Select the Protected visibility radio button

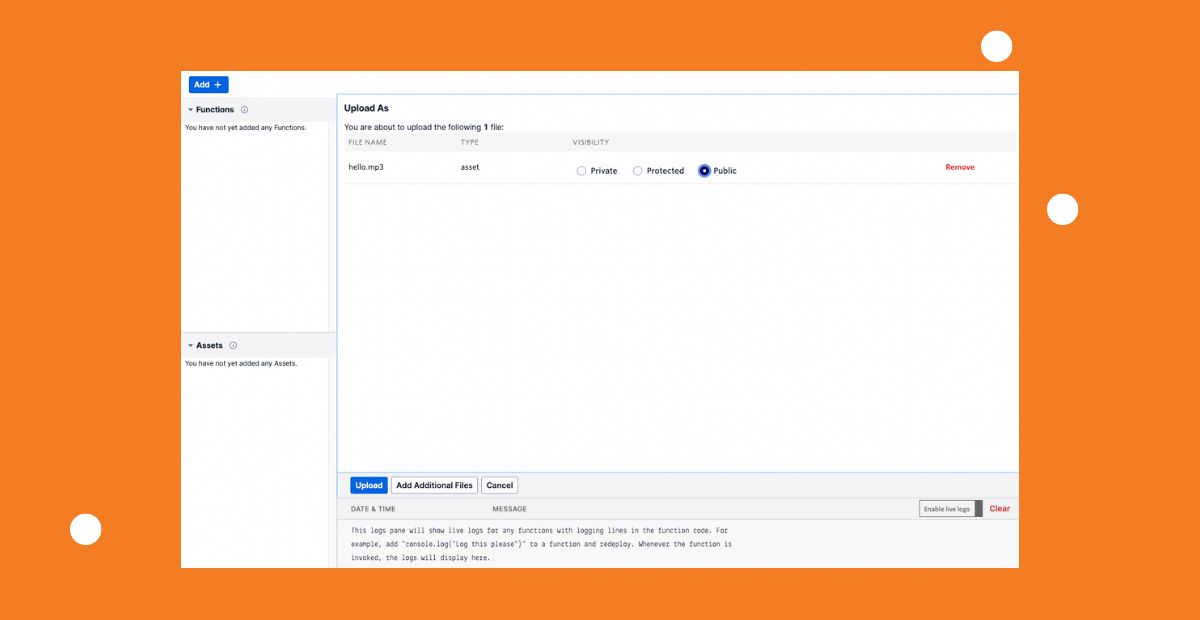(x=637, y=171)
